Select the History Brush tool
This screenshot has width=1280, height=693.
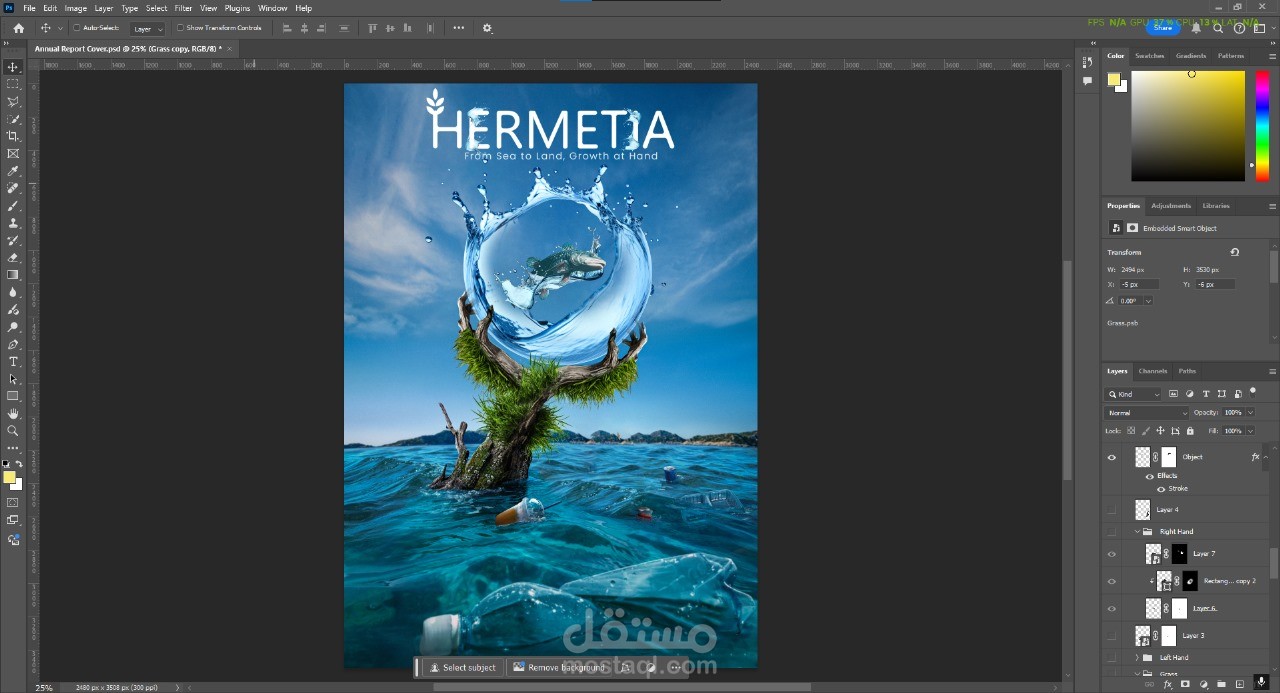tap(13, 240)
